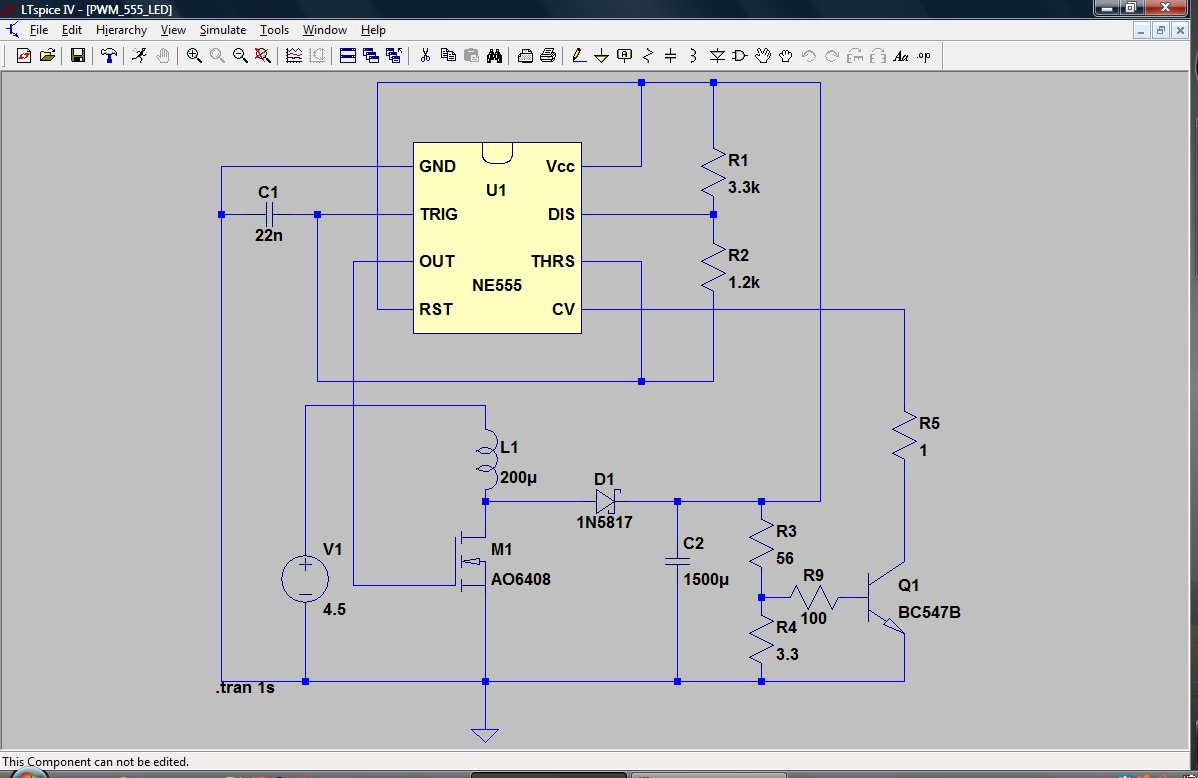The image size is (1198, 778).
Task: Open Find with the binoculars icon
Action: pyautogui.click(x=494, y=56)
